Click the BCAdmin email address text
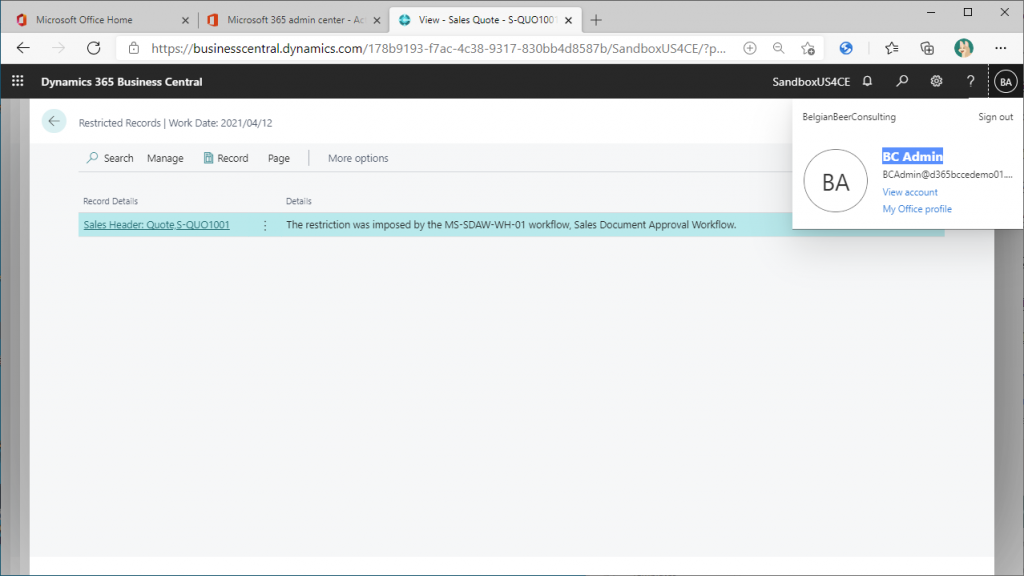This screenshot has width=1024, height=576. click(947, 174)
